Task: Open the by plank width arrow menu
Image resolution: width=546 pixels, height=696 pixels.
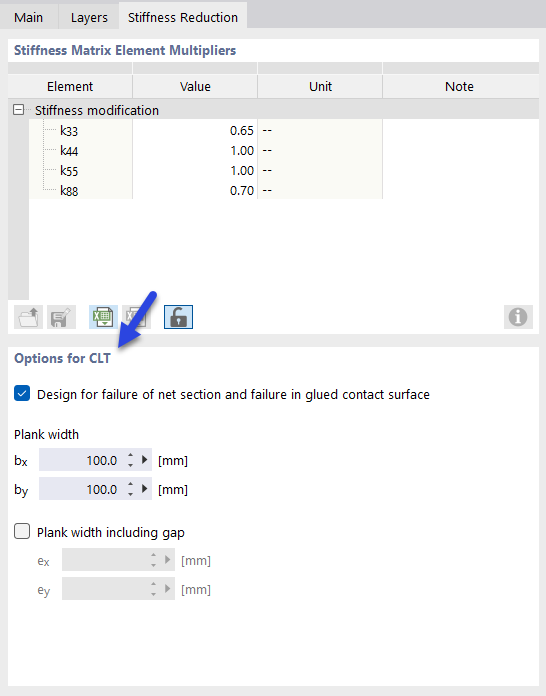Action: [144, 489]
